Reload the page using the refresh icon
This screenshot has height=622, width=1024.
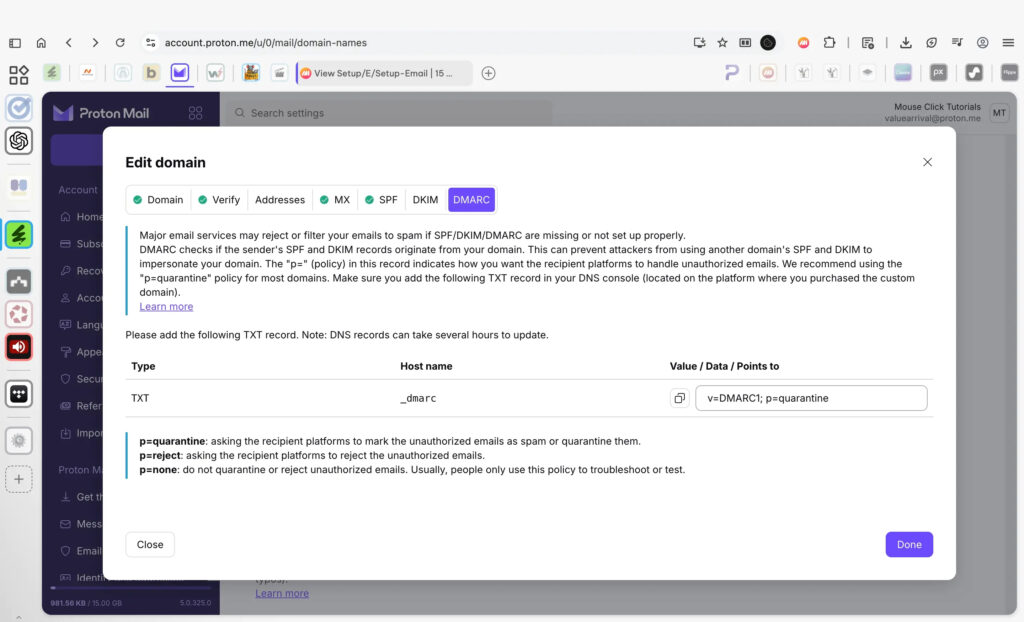(120, 43)
